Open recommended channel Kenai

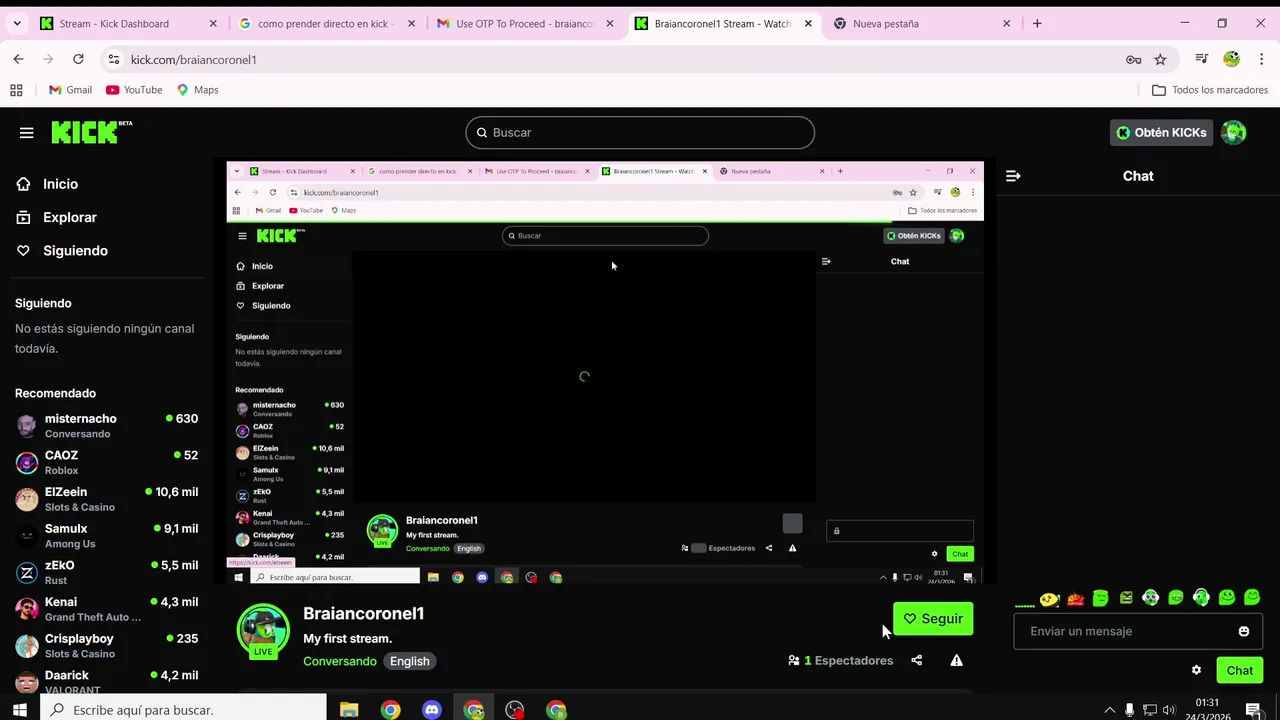[x=106, y=609]
